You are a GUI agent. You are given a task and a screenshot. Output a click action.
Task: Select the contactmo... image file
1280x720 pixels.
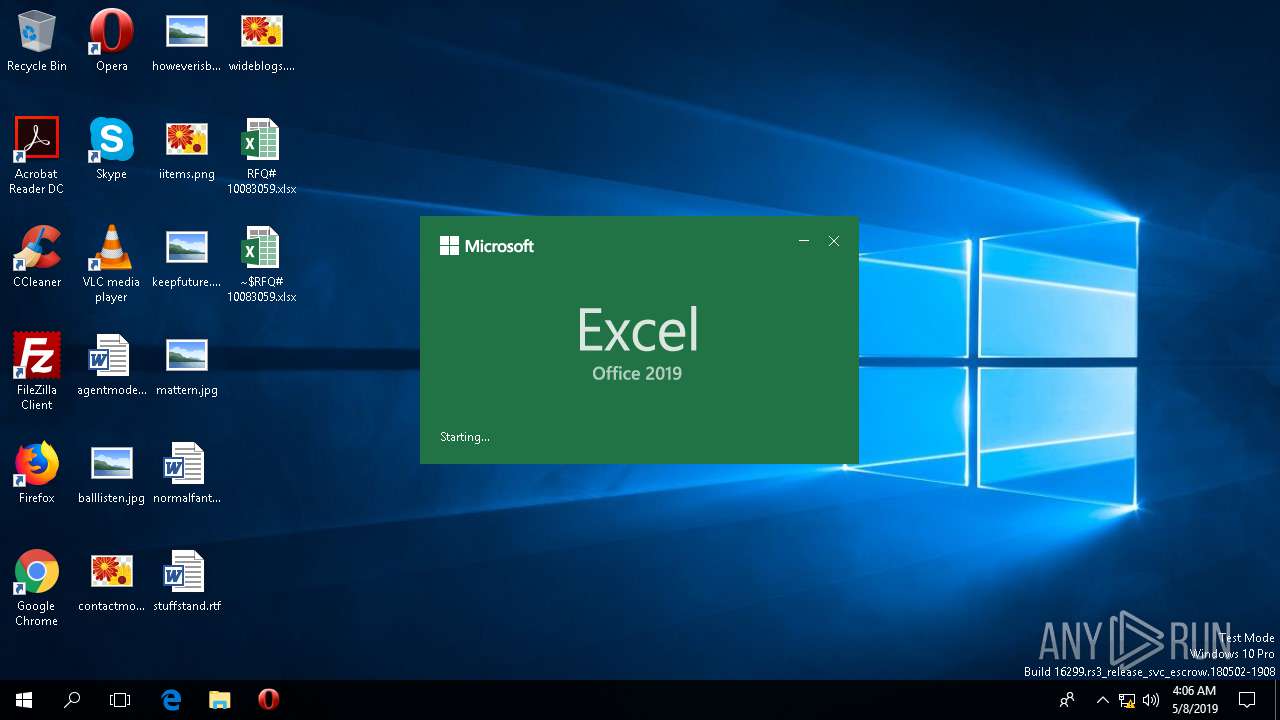111,582
